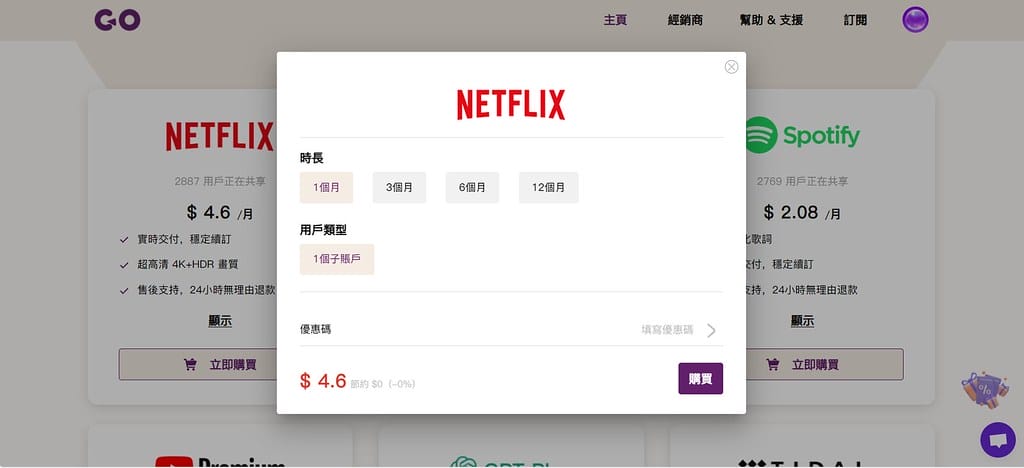This screenshot has height=468, width=1024.
Task: Go to 經銷商 in navigation
Action: point(685,20)
